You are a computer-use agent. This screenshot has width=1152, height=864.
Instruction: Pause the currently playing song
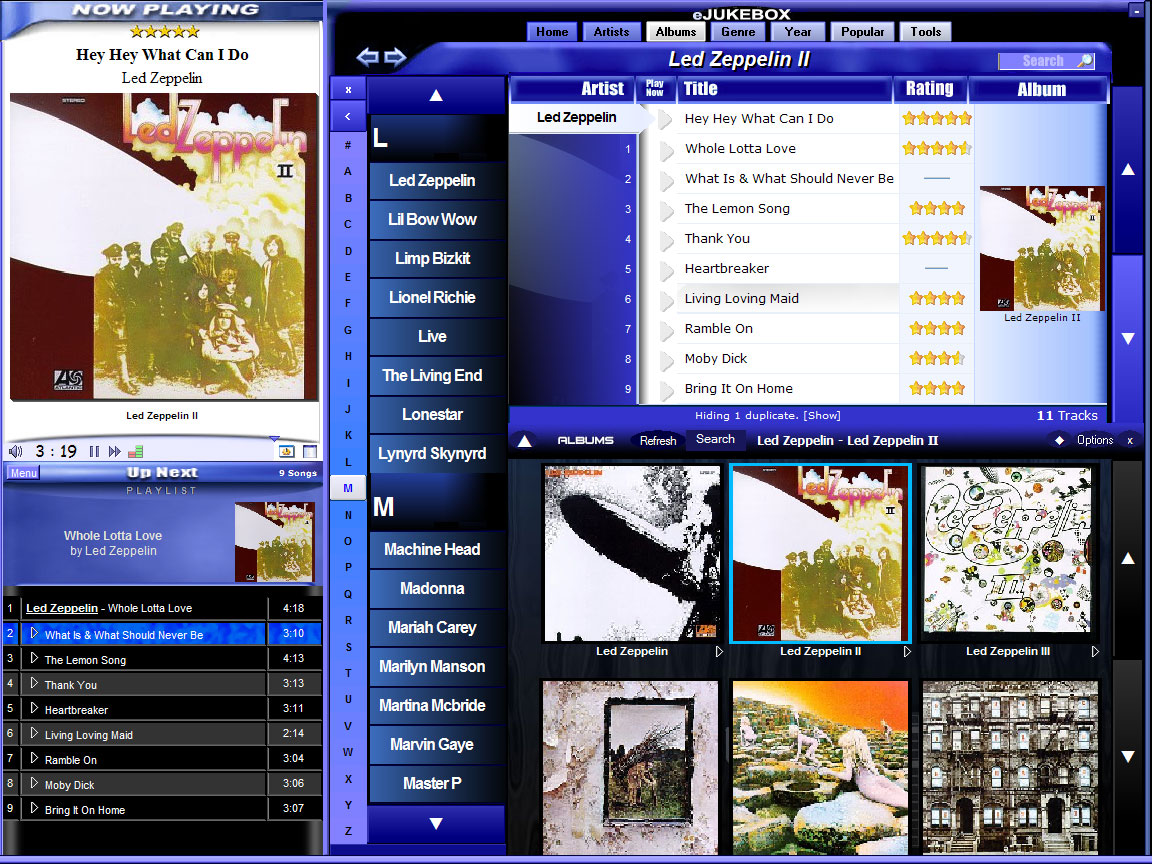(x=94, y=451)
